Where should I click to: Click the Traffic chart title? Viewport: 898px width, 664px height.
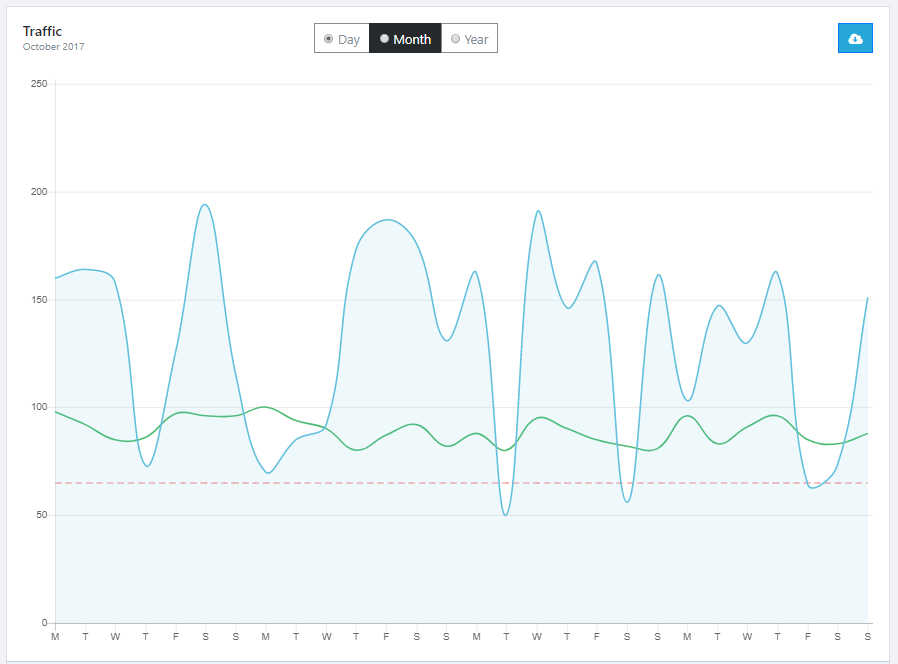point(42,31)
